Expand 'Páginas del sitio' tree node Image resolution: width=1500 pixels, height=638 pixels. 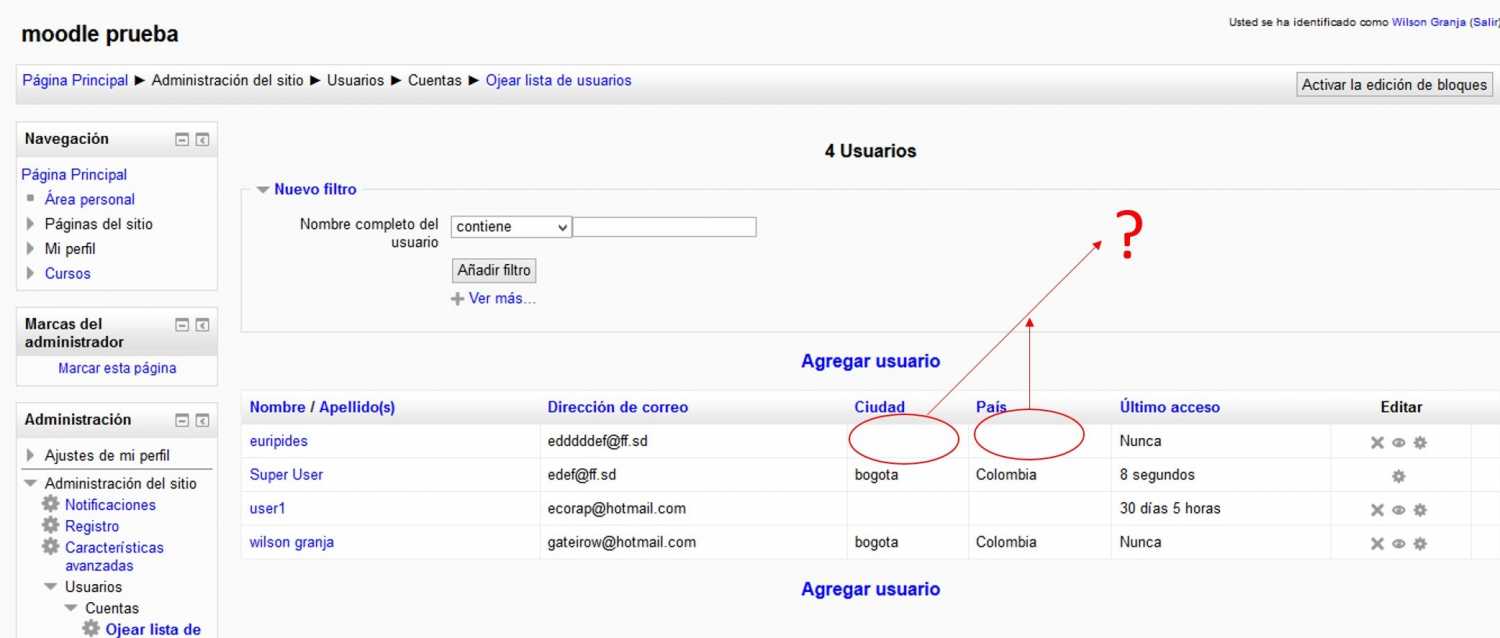tap(31, 224)
